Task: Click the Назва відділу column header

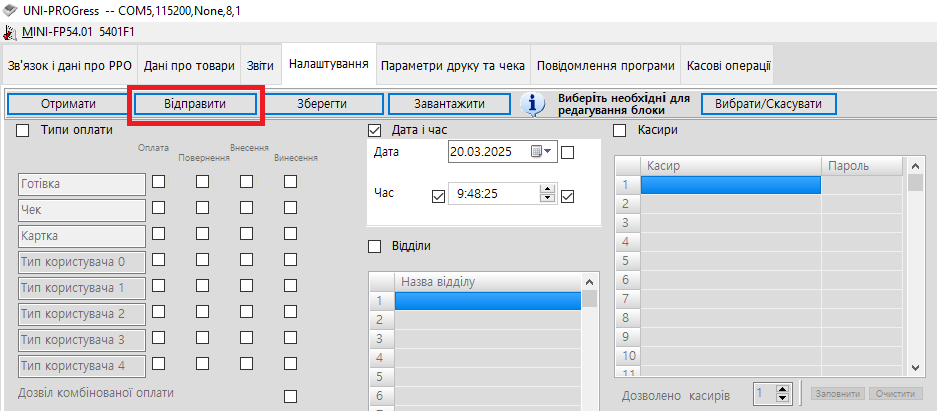Action: pyautogui.click(x=488, y=282)
